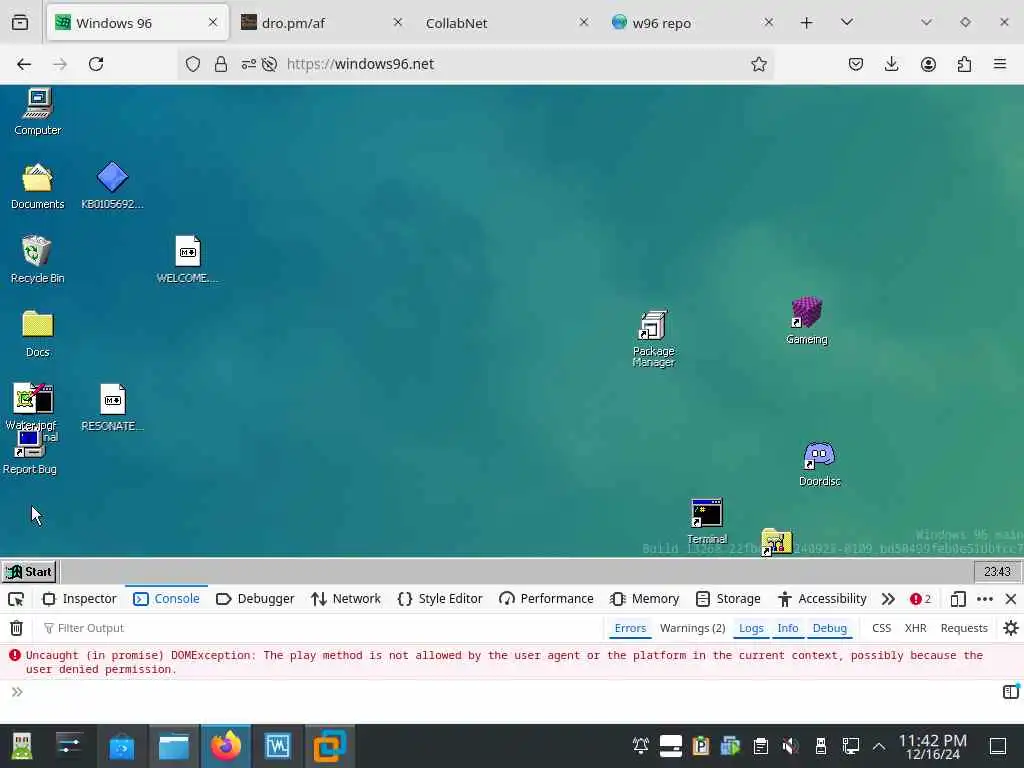Expand more DevTools tabs chevron
The height and width of the screenshot is (768, 1024).
[888, 599]
